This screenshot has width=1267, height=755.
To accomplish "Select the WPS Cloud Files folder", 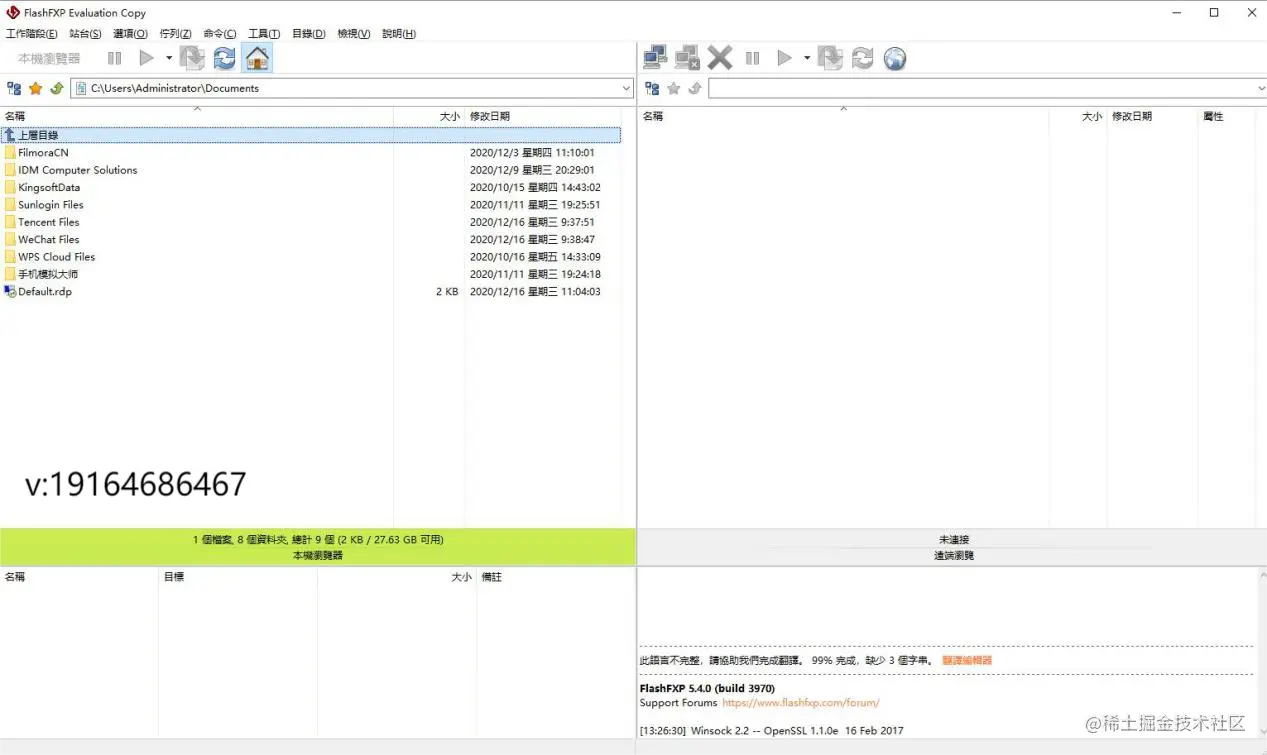I will (x=57, y=257).
